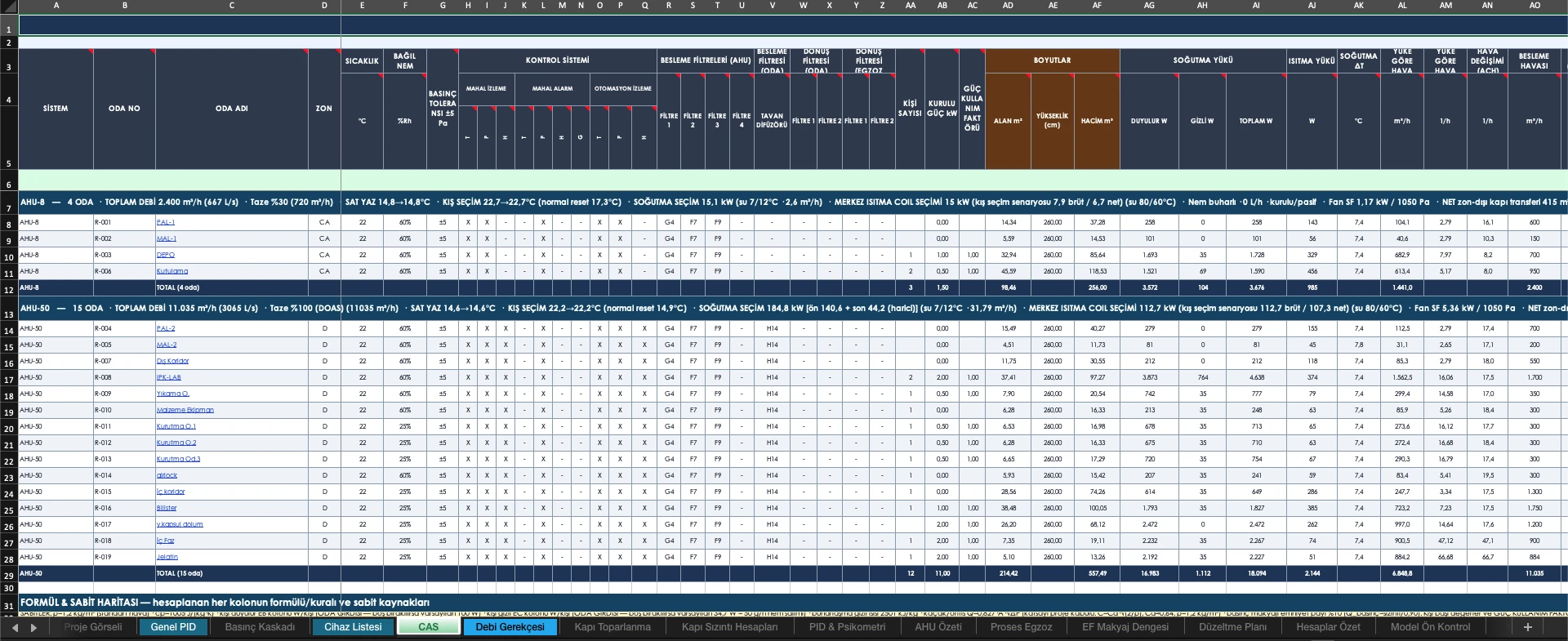The height and width of the screenshot is (641, 1568).
Task: Switch to Düzeltme Planı sheet tab
Action: (x=1232, y=627)
